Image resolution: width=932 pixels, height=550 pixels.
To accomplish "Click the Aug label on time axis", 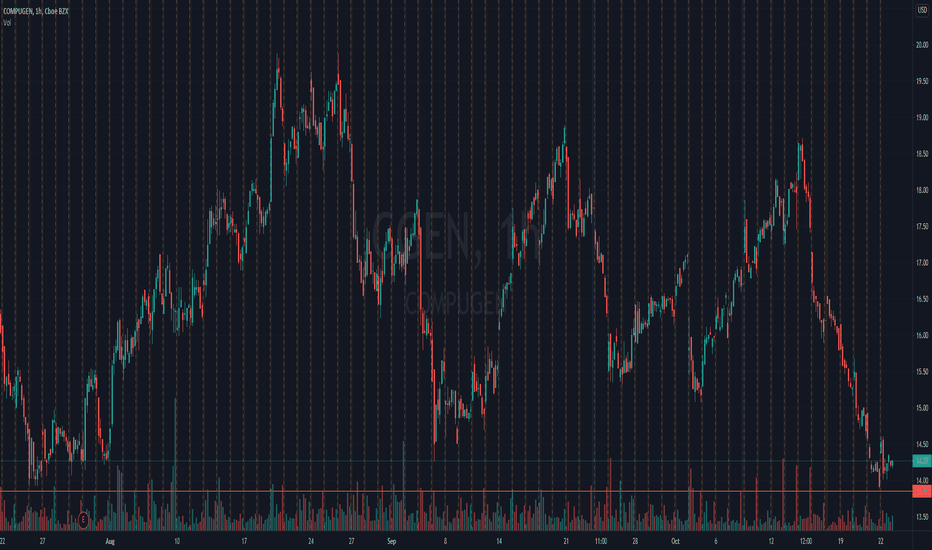I will point(109,542).
